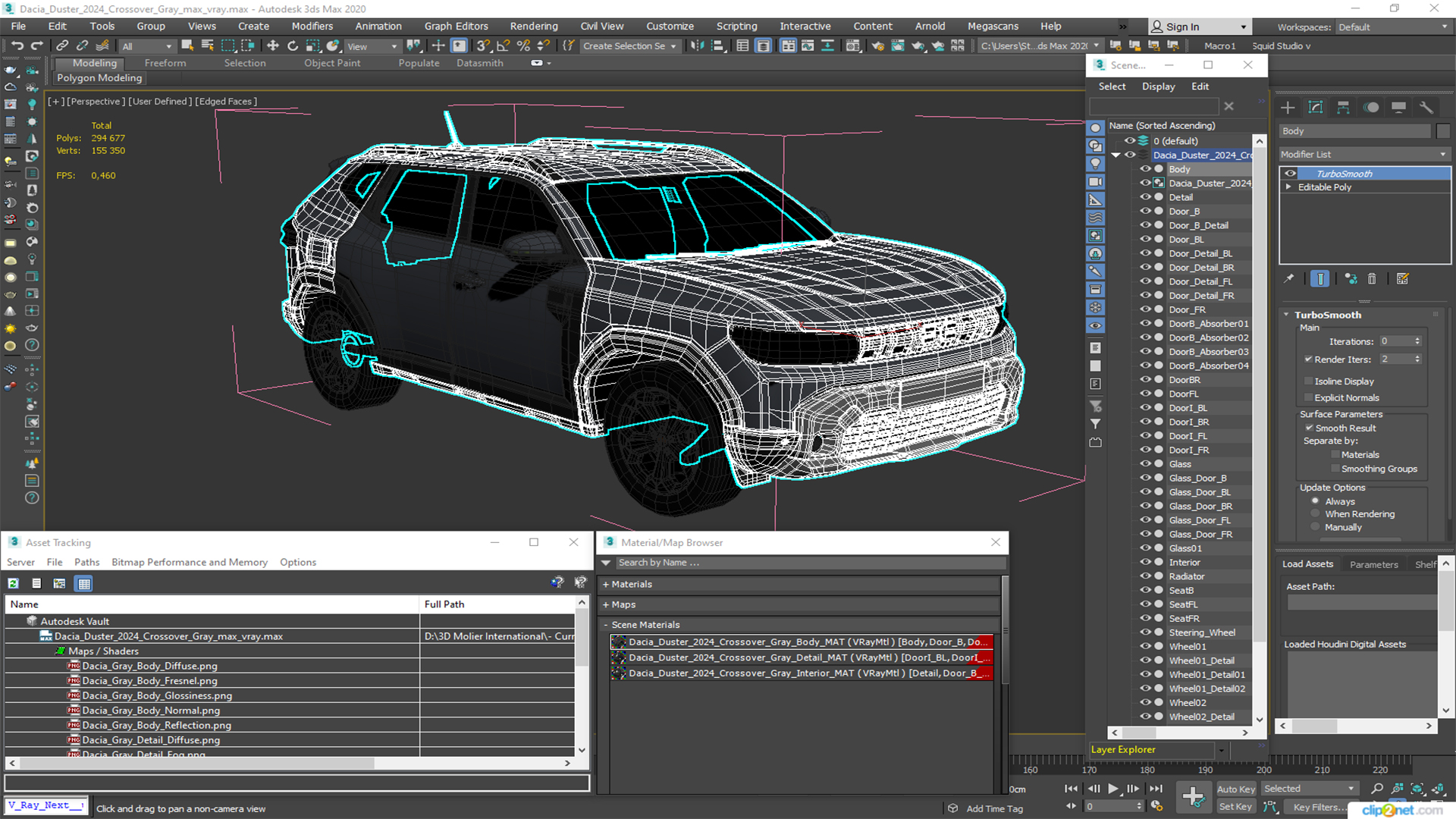Open the Display command panel tab
Screen dimensions: 1456x819
[x=1399, y=108]
